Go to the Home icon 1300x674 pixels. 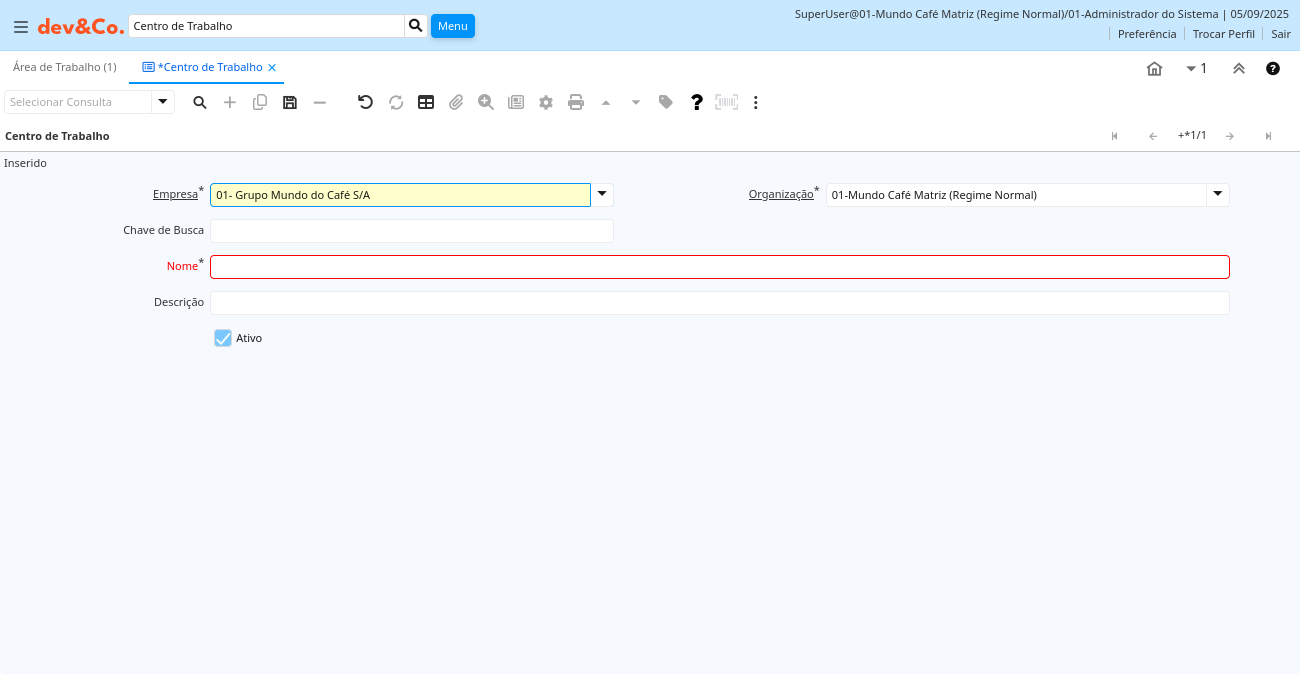(1154, 69)
